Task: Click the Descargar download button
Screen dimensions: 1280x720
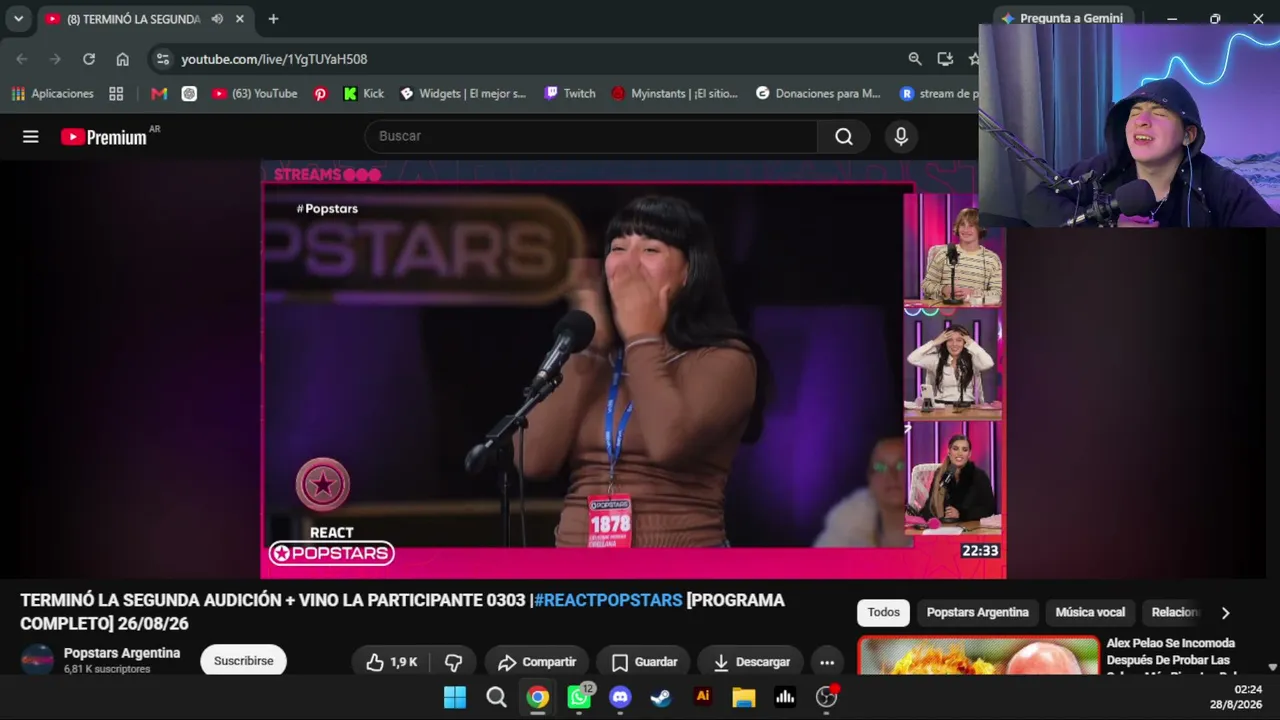Action: pyautogui.click(x=751, y=662)
